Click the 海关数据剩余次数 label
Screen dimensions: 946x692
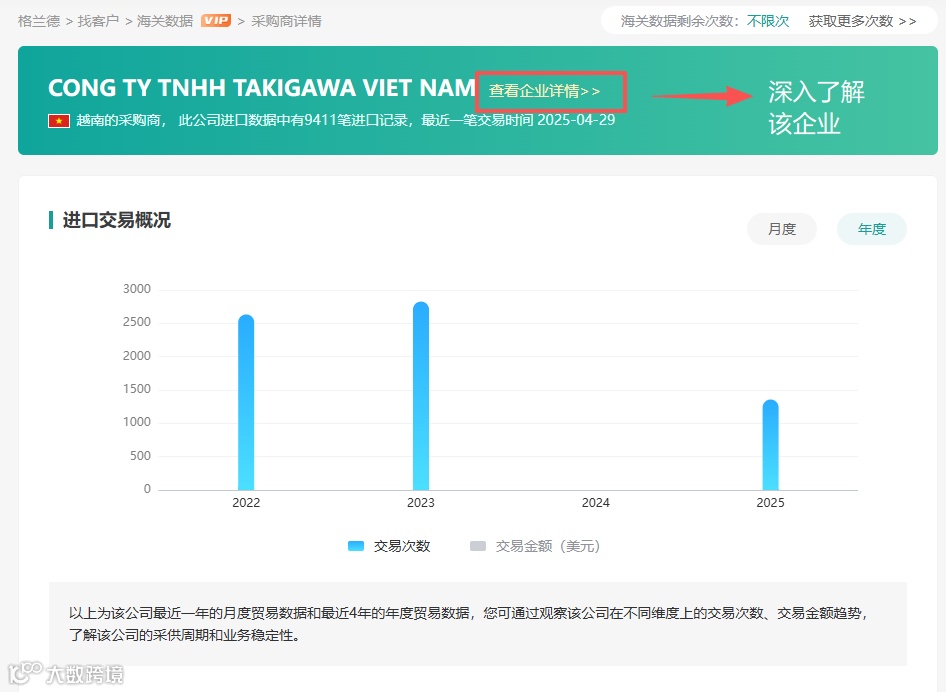point(677,21)
